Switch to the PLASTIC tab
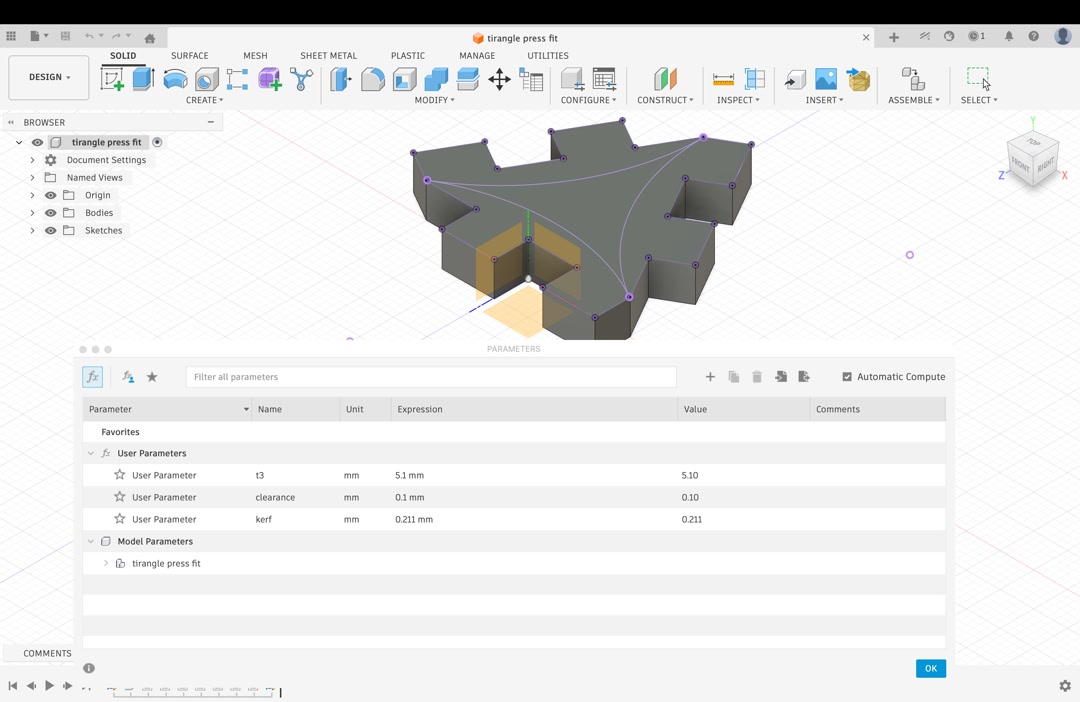 click(408, 56)
